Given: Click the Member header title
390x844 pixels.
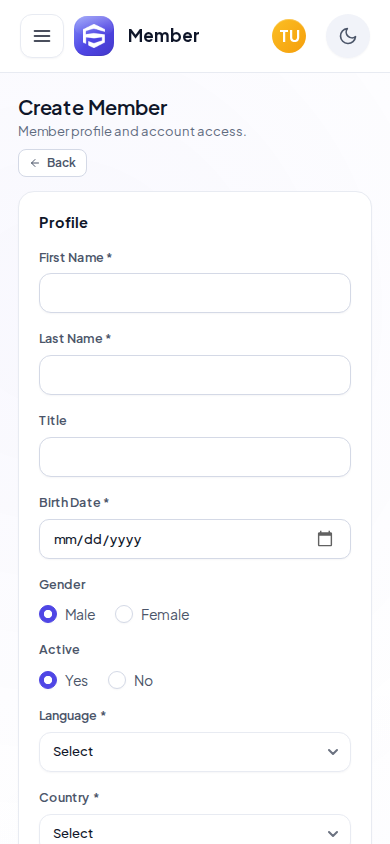Looking at the screenshot, I should click(164, 36).
